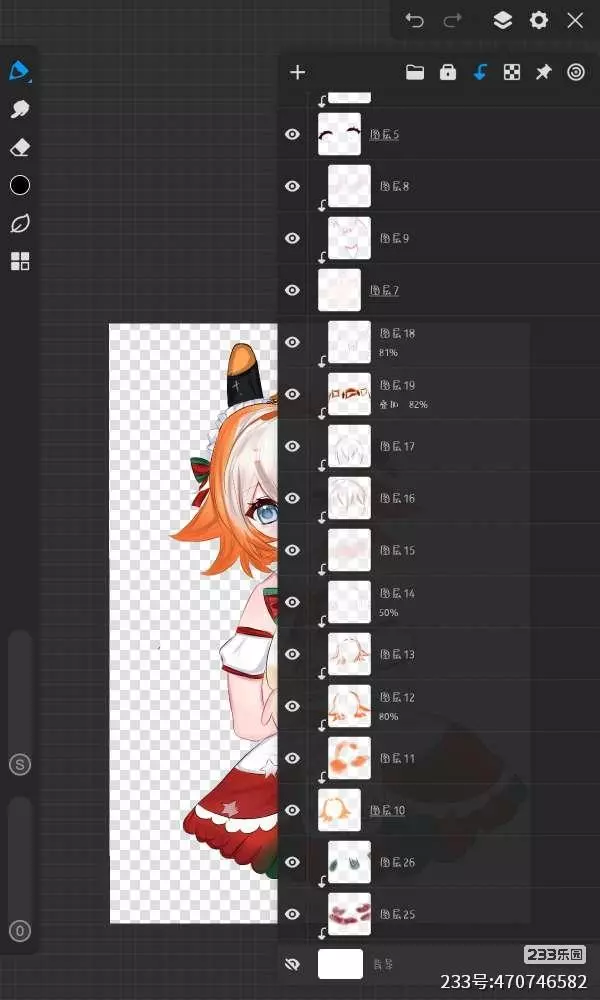600x1000 pixels.
Task: Hide layer 图层26
Action: (x=293, y=862)
